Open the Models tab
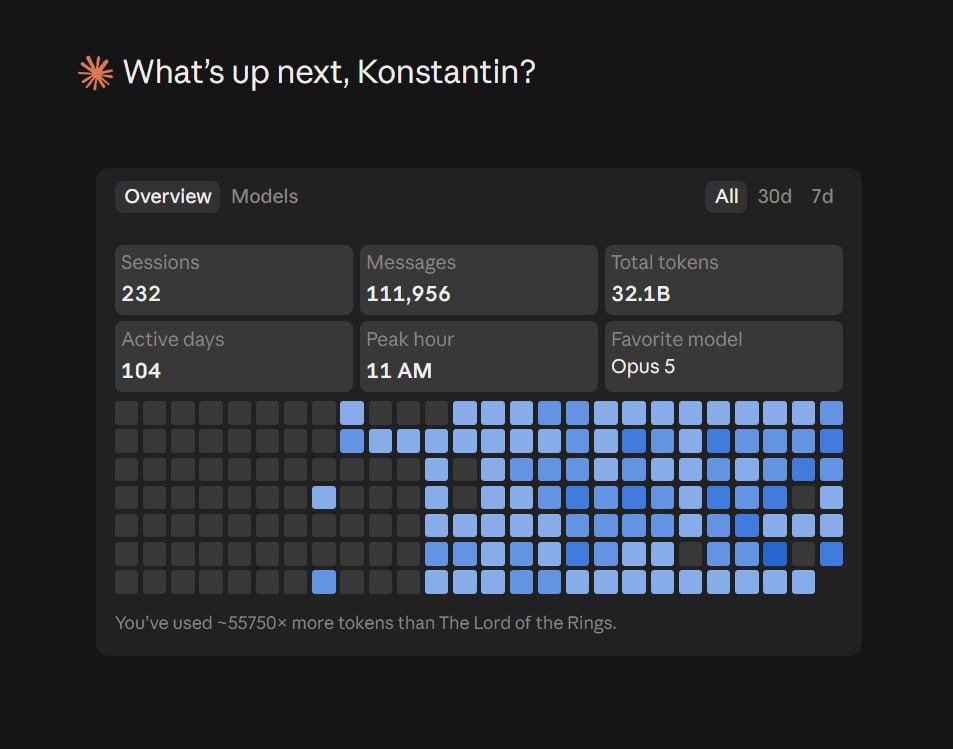Image resolution: width=953 pixels, height=749 pixels. pyautogui.click(x=264, y=196)
